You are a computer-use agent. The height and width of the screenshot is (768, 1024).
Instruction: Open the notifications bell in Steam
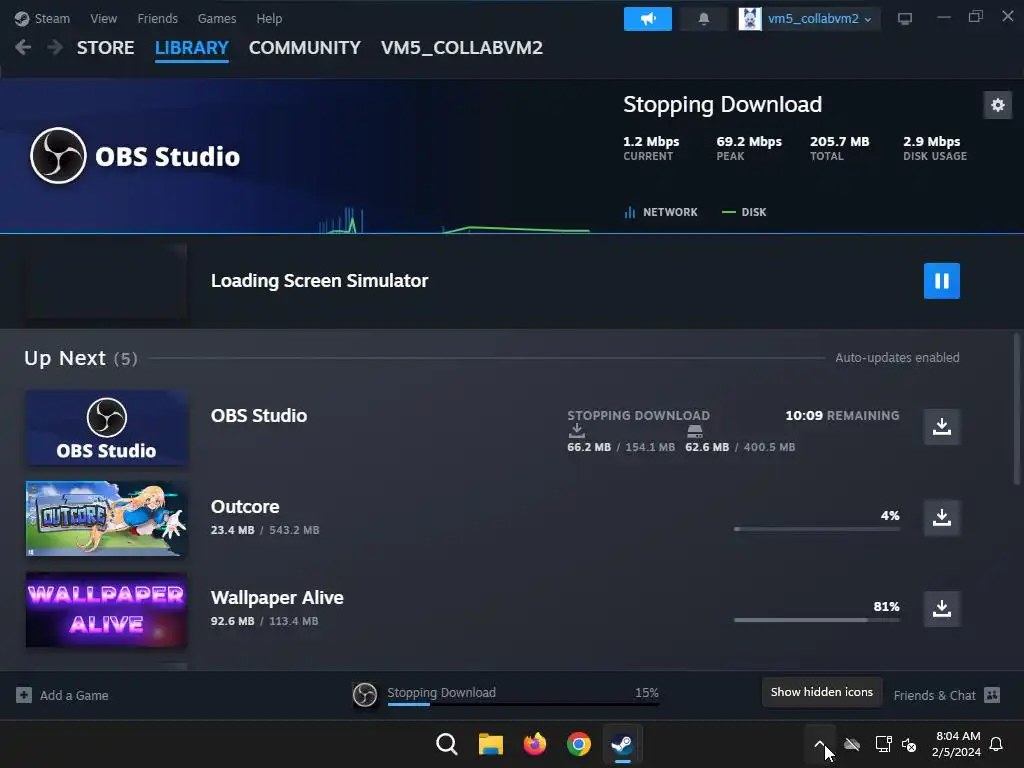pos(703,19)
